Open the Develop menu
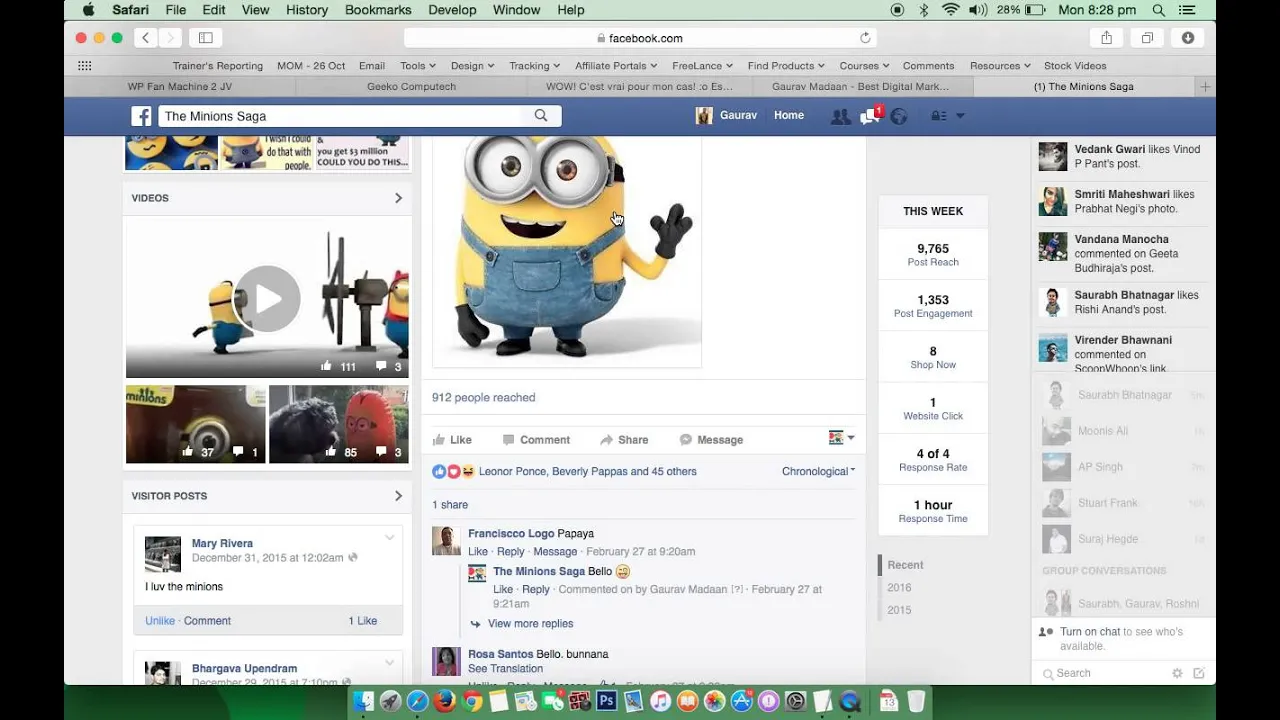This screenshot has width=1280, height=720. point(452,10)
